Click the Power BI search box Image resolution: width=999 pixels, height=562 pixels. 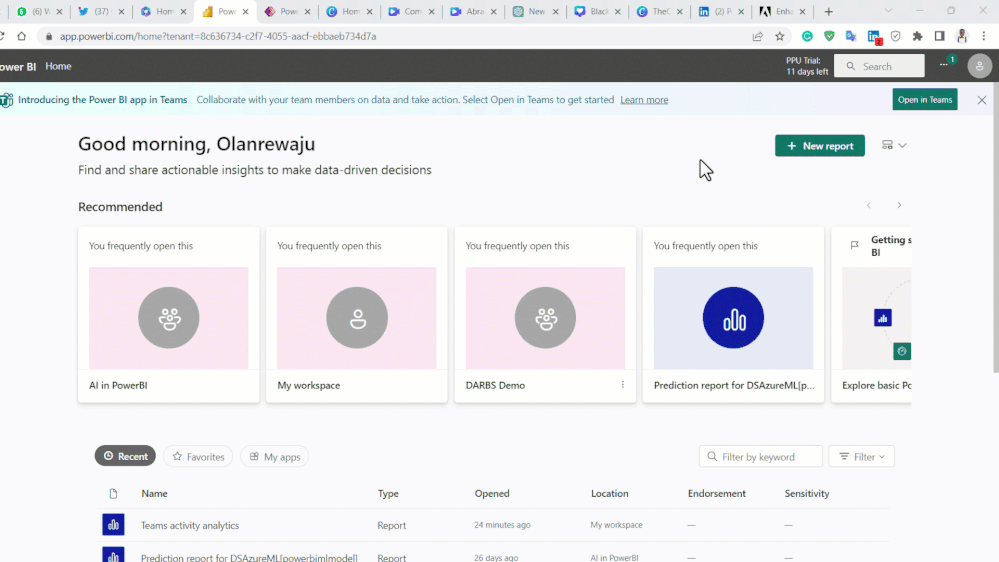point(879,66)
